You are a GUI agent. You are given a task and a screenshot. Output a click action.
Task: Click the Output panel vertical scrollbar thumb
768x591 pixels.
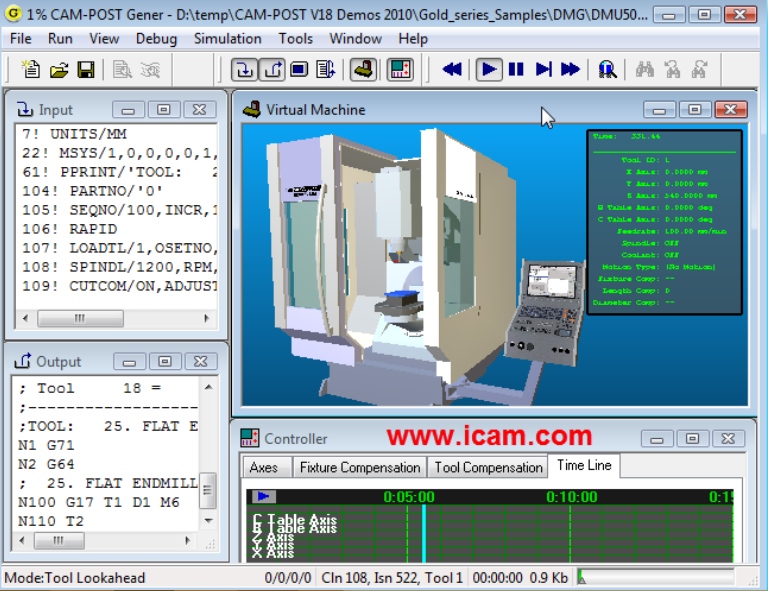click(x=208, y=491)
